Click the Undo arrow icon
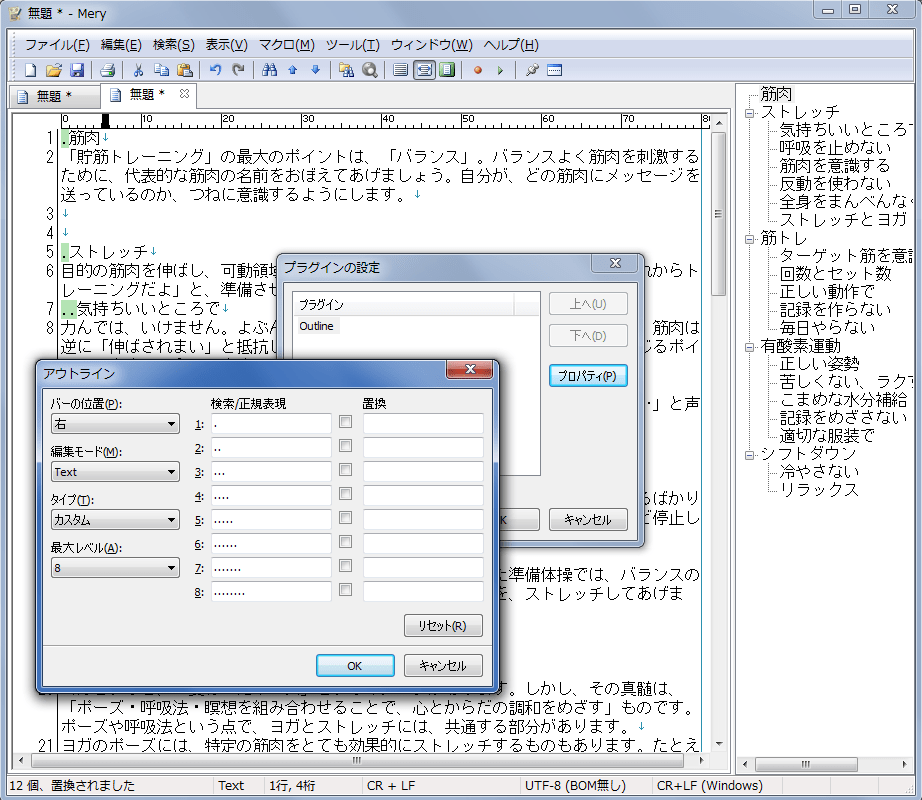 [x=215, y=70]
